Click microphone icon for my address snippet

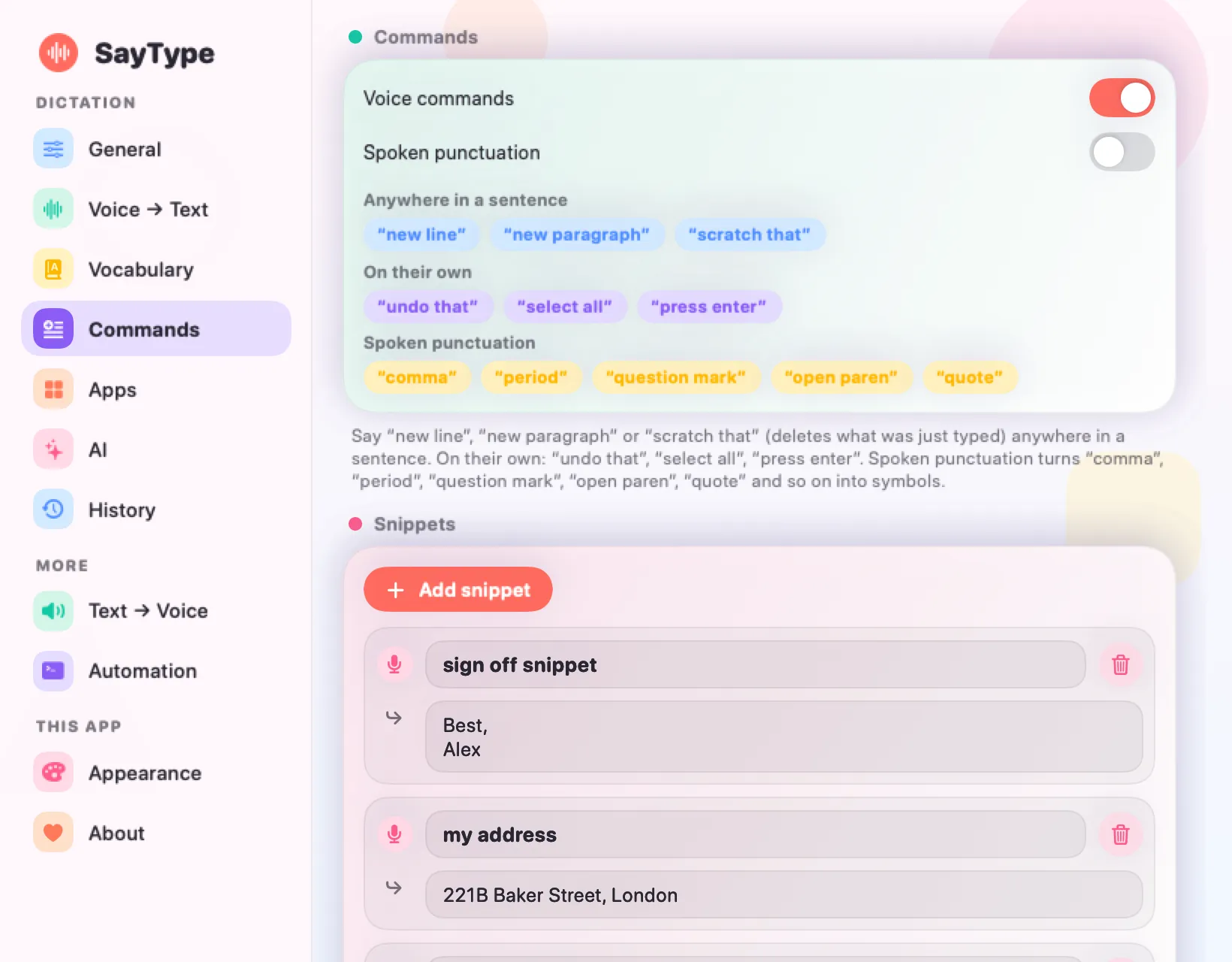pyautogui.click(x=394, y=834)
